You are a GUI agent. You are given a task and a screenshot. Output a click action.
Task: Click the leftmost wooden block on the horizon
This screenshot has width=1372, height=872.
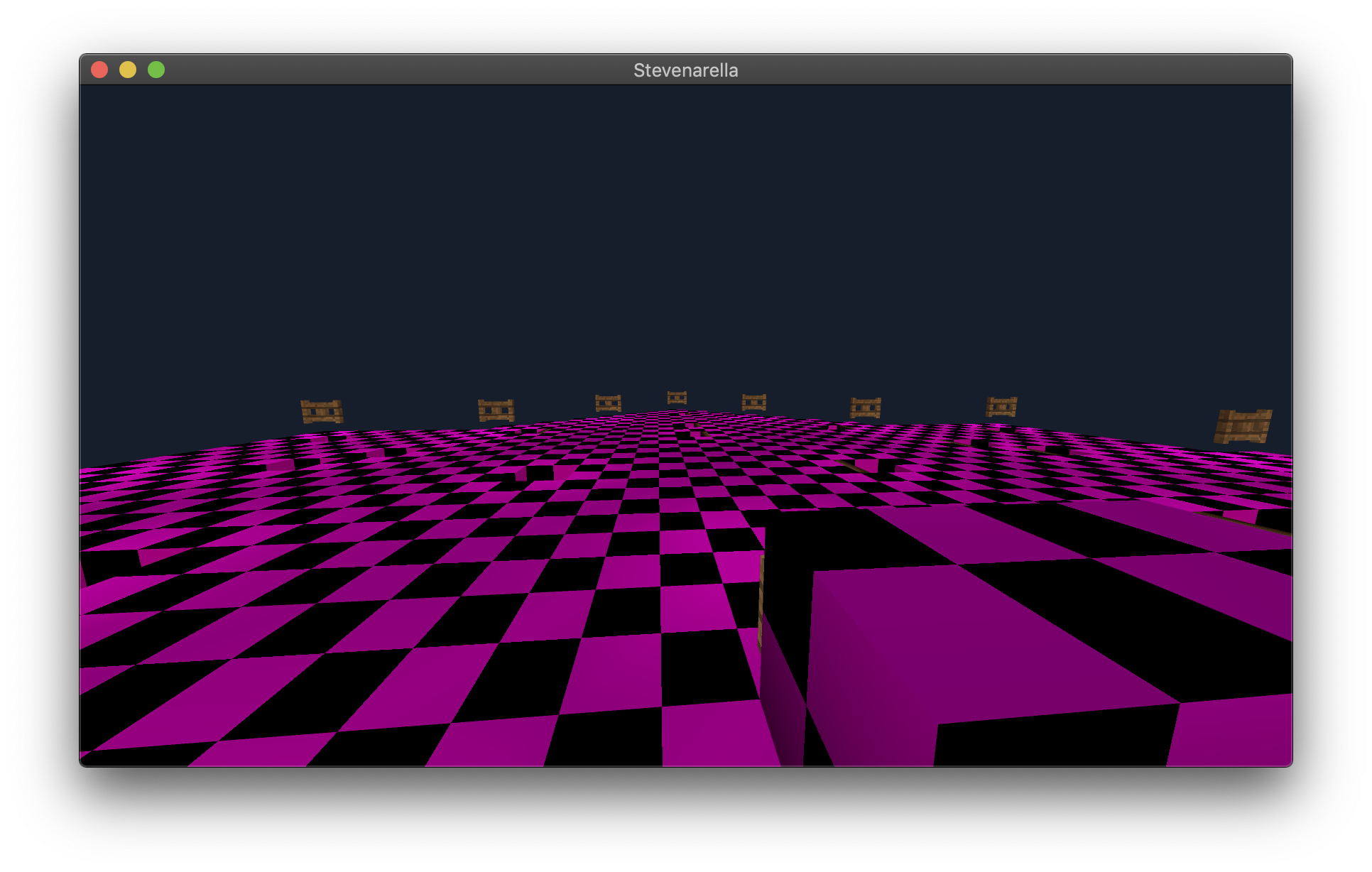pos(322,411)
